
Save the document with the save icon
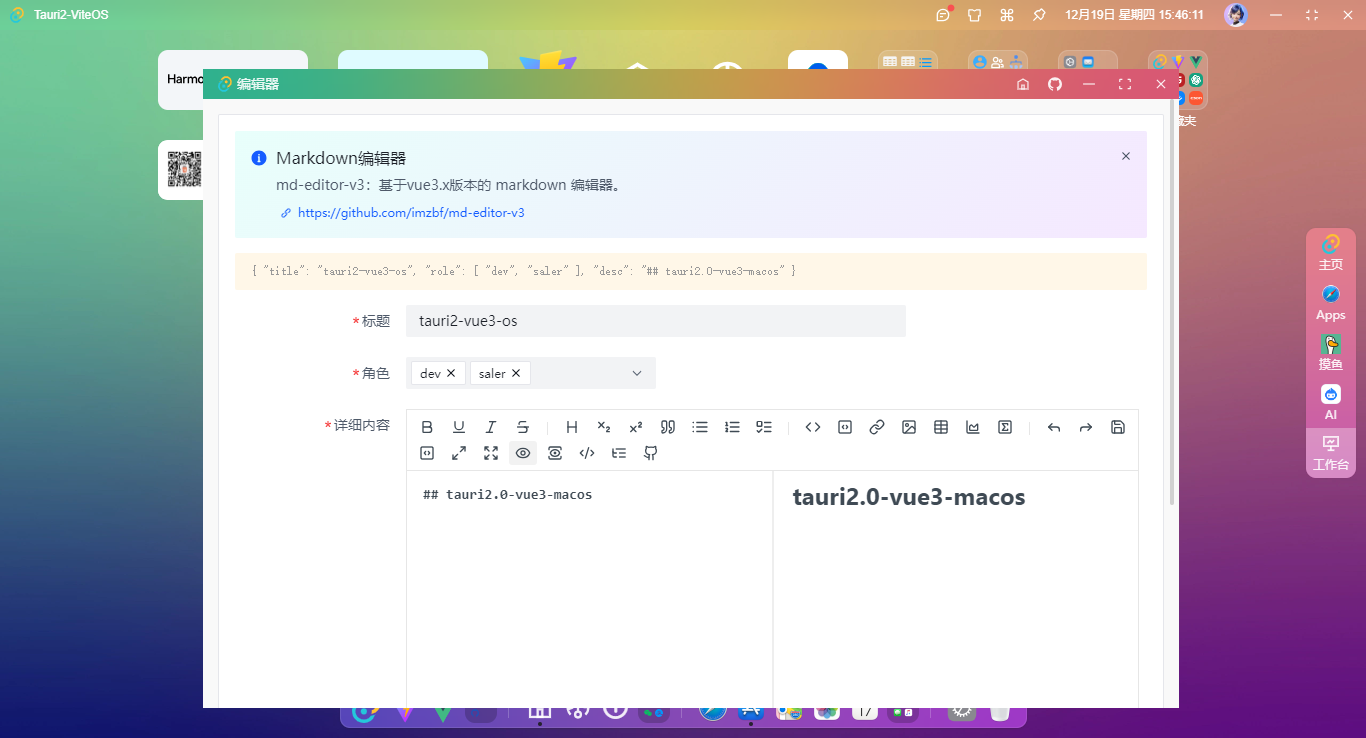click(x=1118, y=427)
